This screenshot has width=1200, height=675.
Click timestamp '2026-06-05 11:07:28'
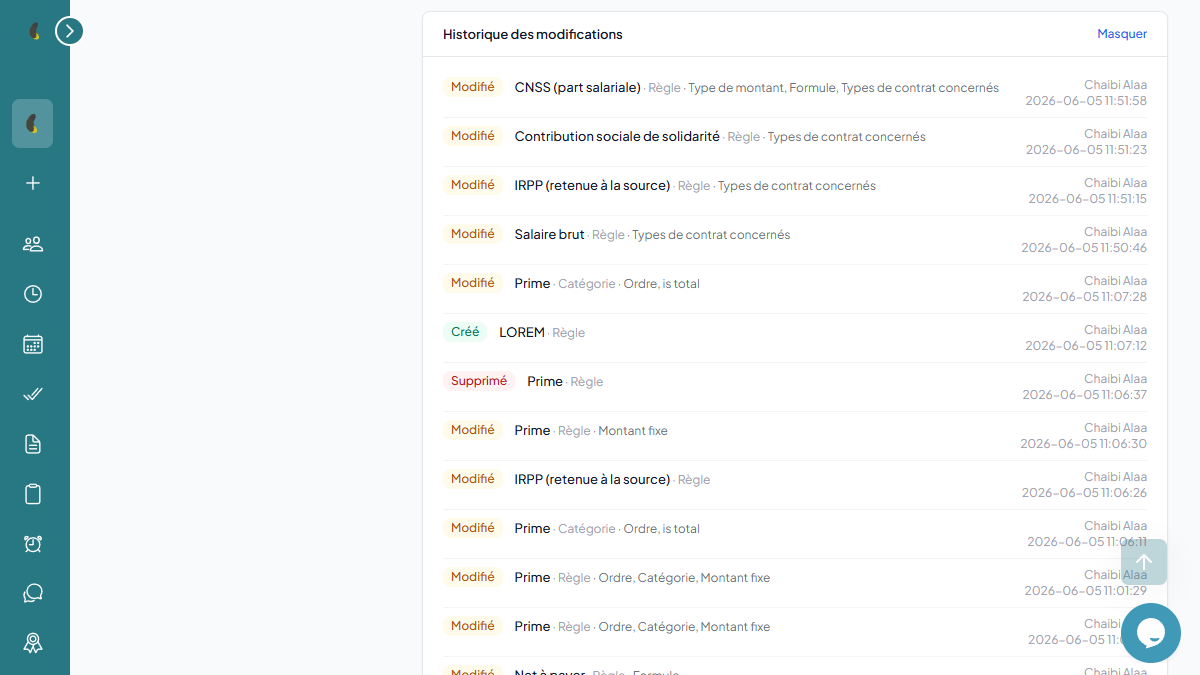1085,297
